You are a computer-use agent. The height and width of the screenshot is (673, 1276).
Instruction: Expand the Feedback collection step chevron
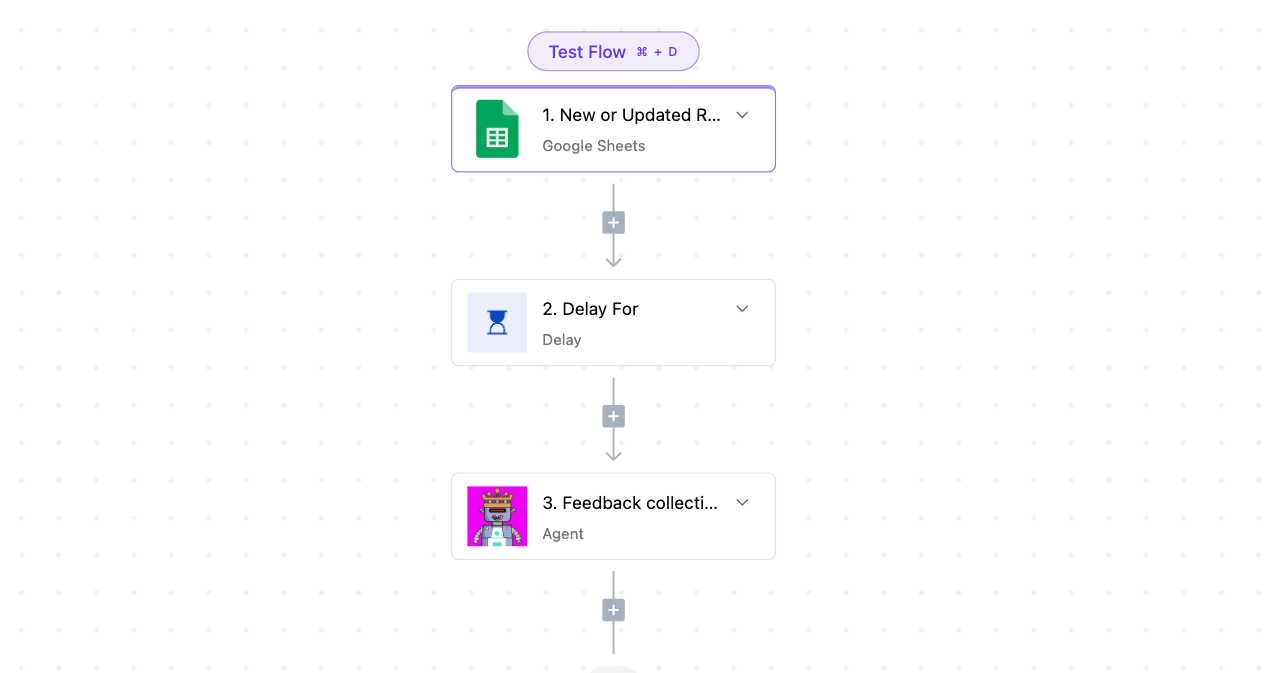tap(742, 503)
